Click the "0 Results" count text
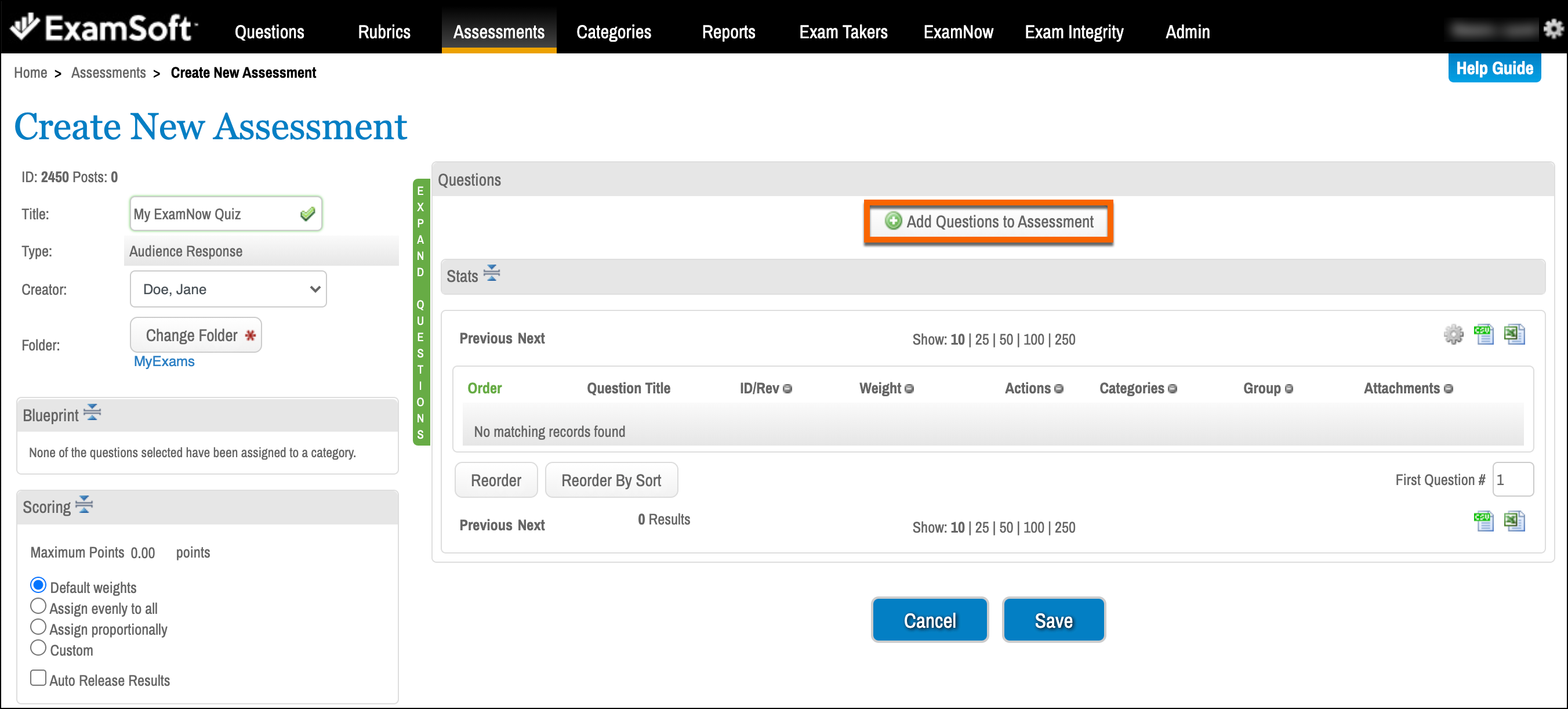 click(x=664, y=520)
